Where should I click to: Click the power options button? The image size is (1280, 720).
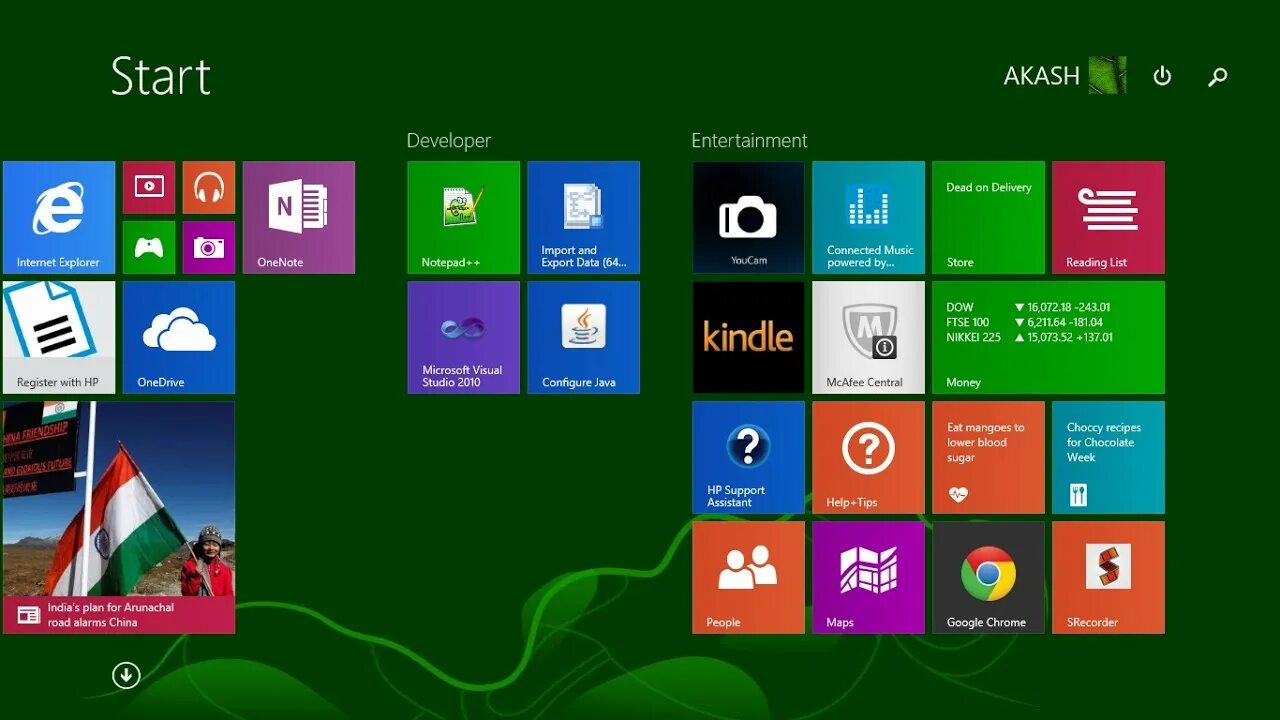1162,76
